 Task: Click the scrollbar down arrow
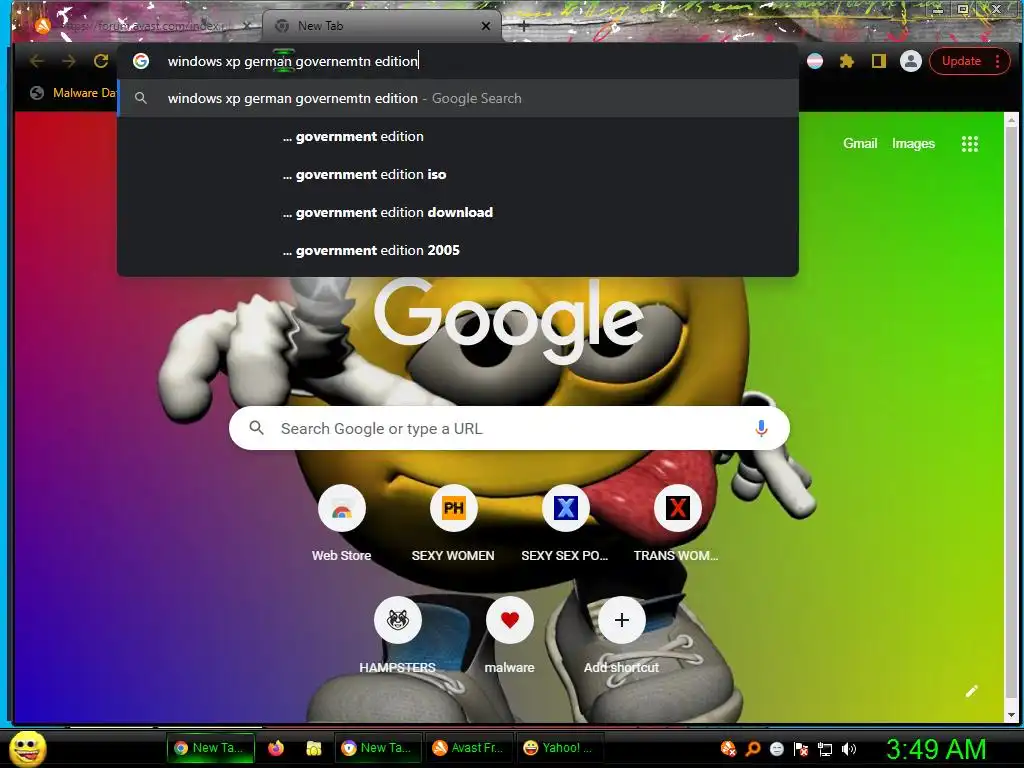tap(1011, 715)
